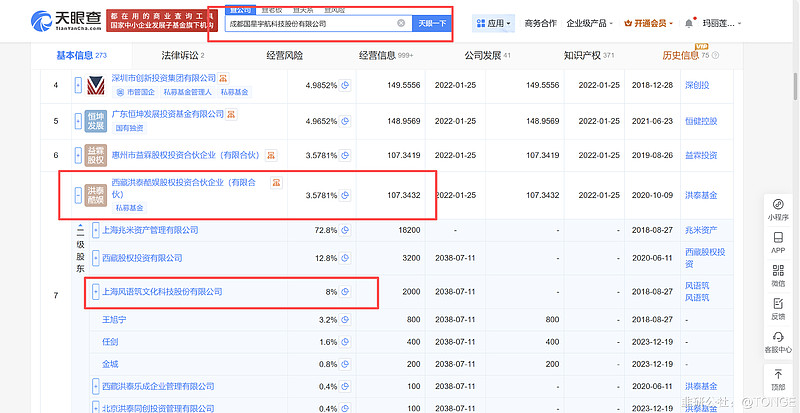Open equity chart icon for 惠州市益霖股权投资

pos(271,155)
